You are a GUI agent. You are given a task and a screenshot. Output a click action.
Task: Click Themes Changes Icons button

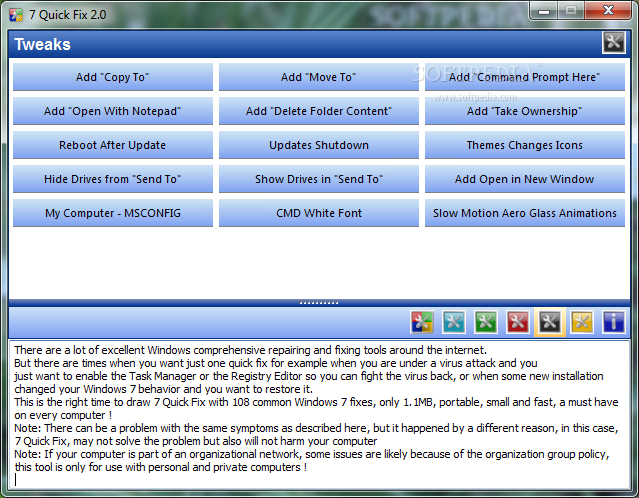coord(524,145)
